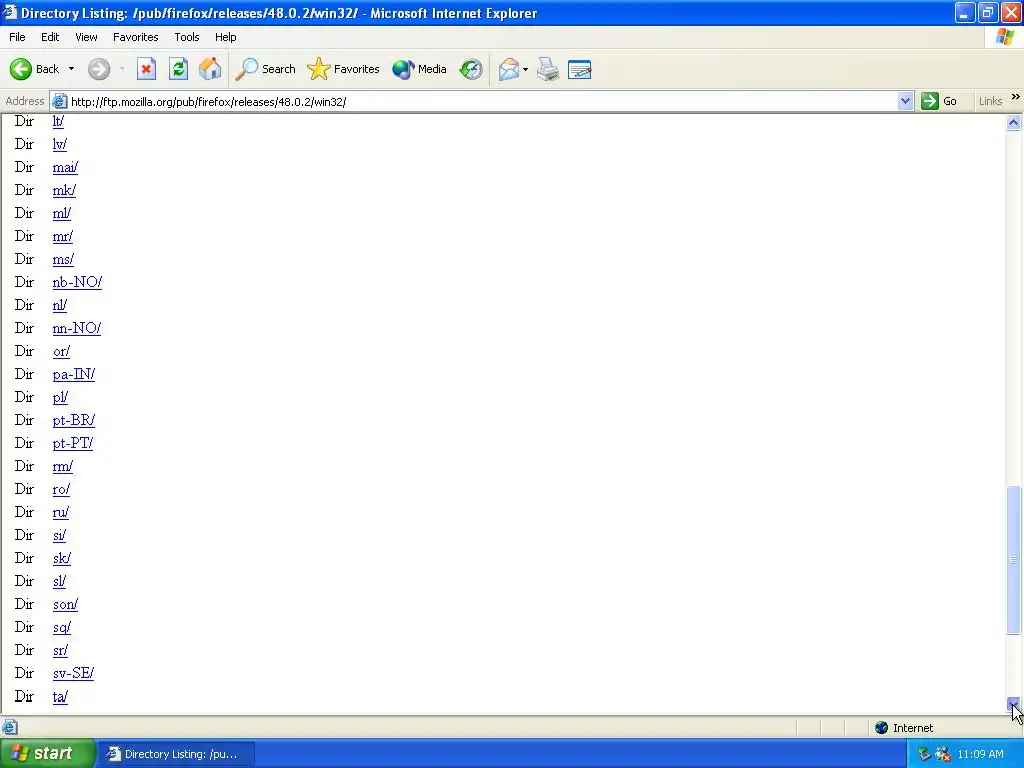1024x768 pixels.
Task: Open the Windows start button
Action: 48,754
